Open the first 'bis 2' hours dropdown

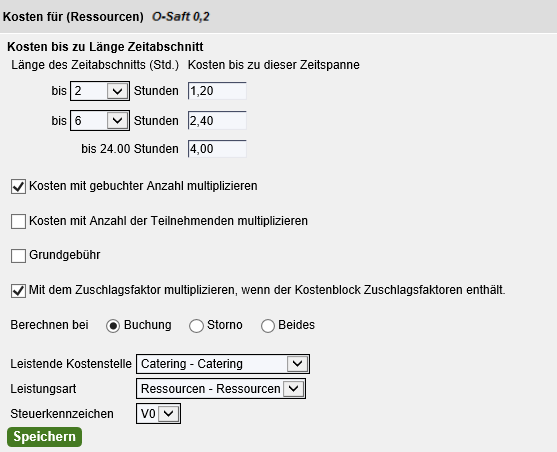[100, 91]
